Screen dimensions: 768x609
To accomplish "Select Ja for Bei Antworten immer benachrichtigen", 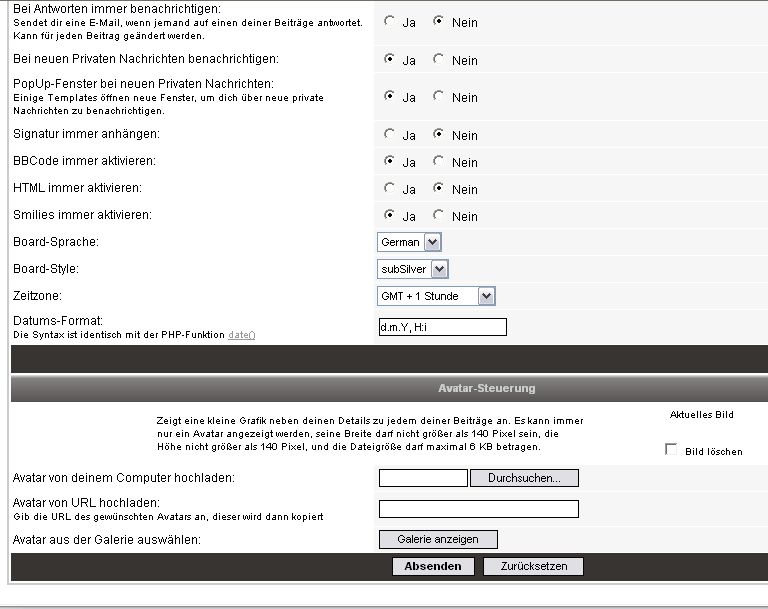I will coord(390,21).
